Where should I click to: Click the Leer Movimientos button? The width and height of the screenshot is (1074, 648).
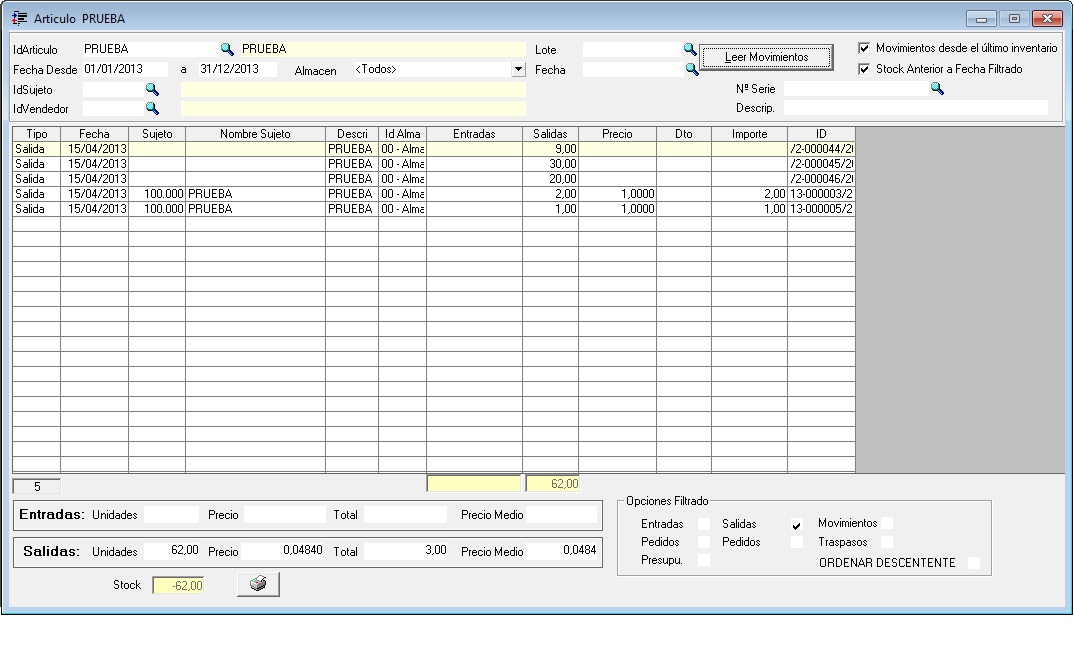(x=766, y=57)
